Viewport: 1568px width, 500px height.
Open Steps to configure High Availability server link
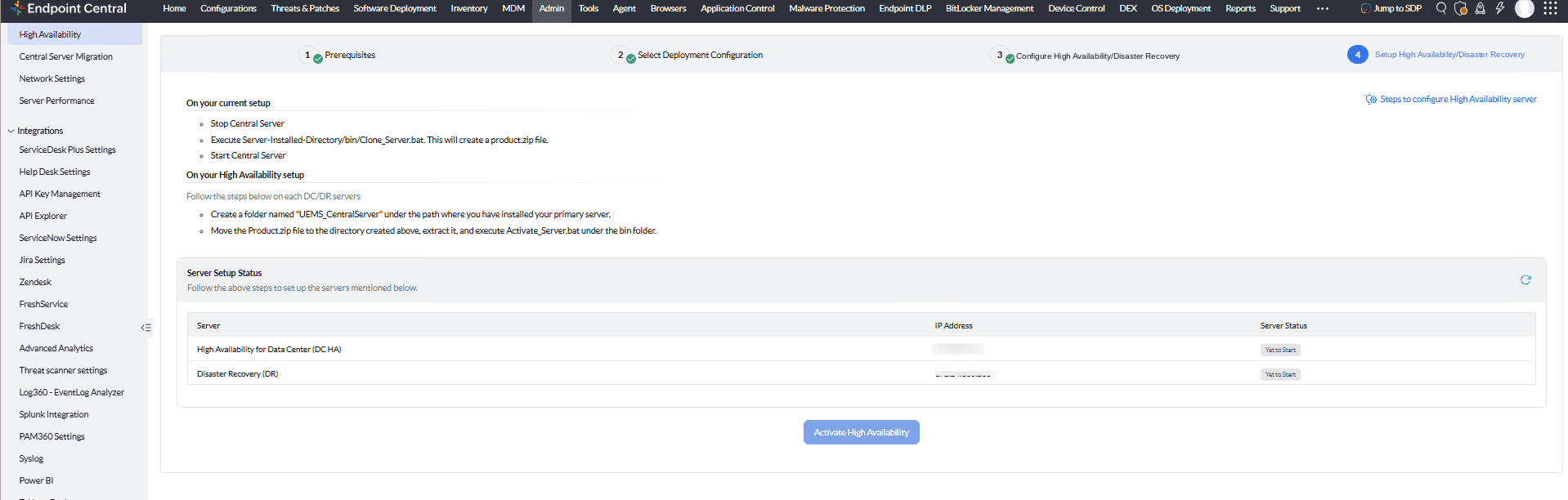(x=1458, y=100)
